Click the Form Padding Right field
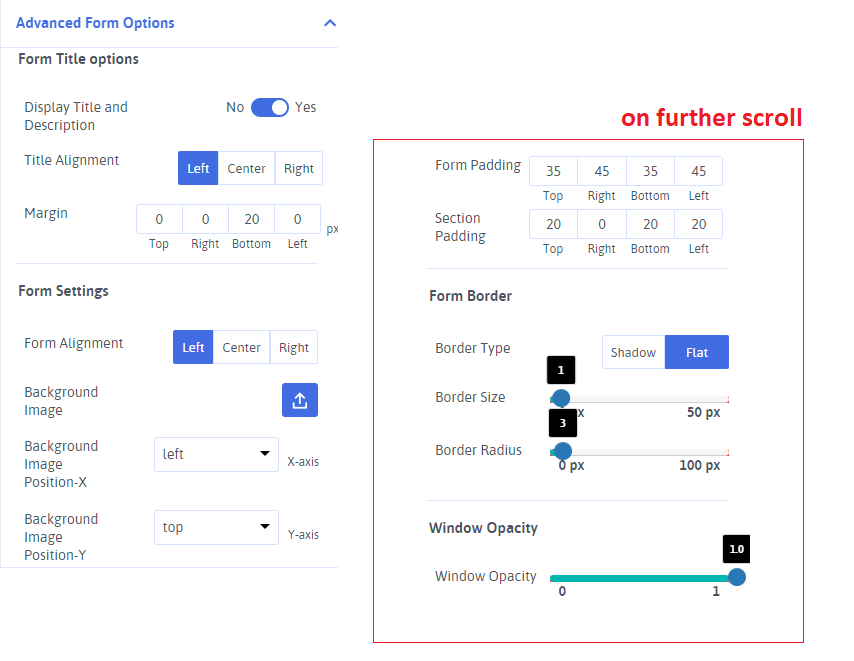Image resolution: width=854 pixels, height=661 pixels. click(x=601, y=171)
